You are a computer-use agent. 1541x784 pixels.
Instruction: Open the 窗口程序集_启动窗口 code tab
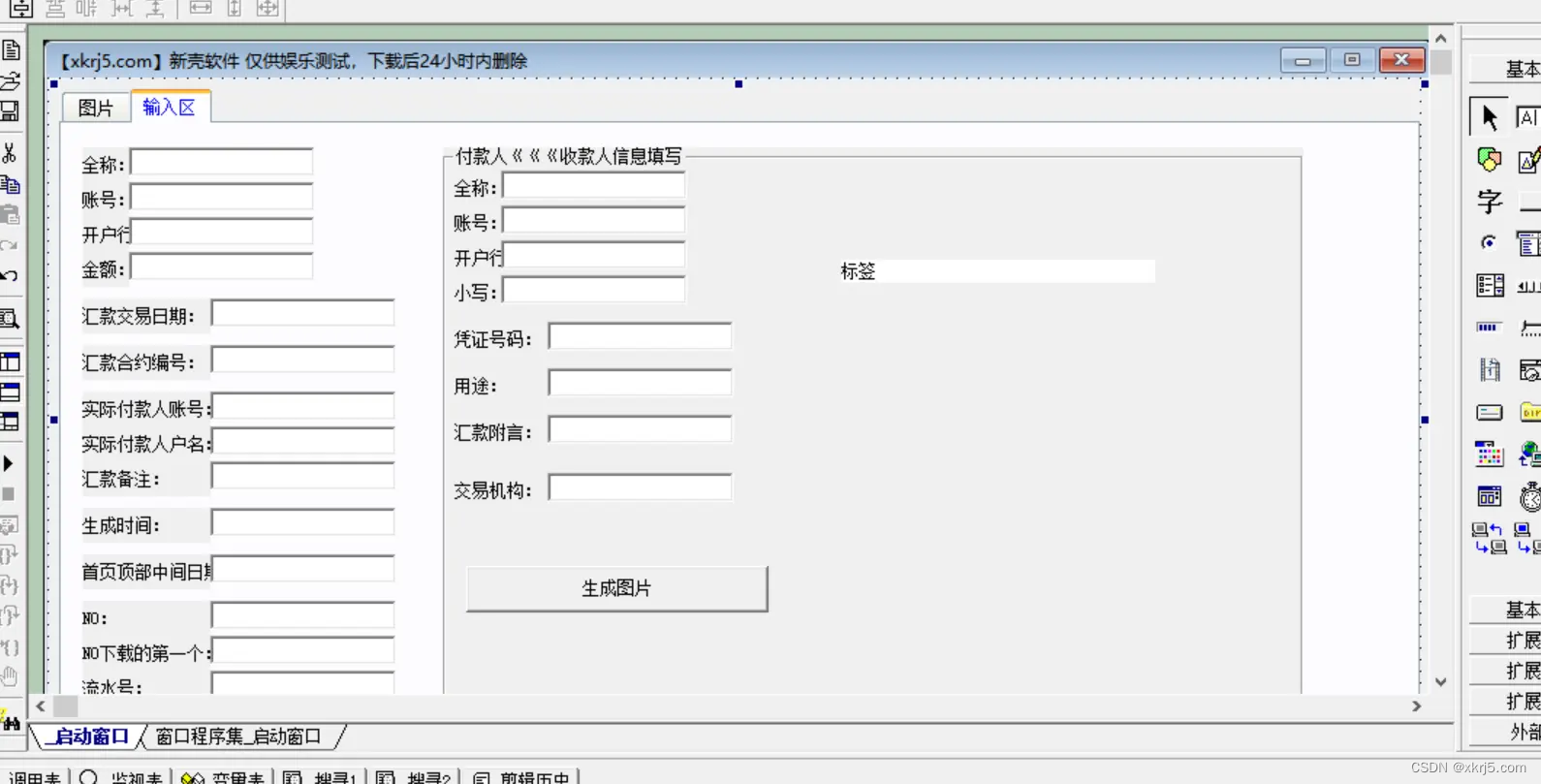[x=237, y=737]
